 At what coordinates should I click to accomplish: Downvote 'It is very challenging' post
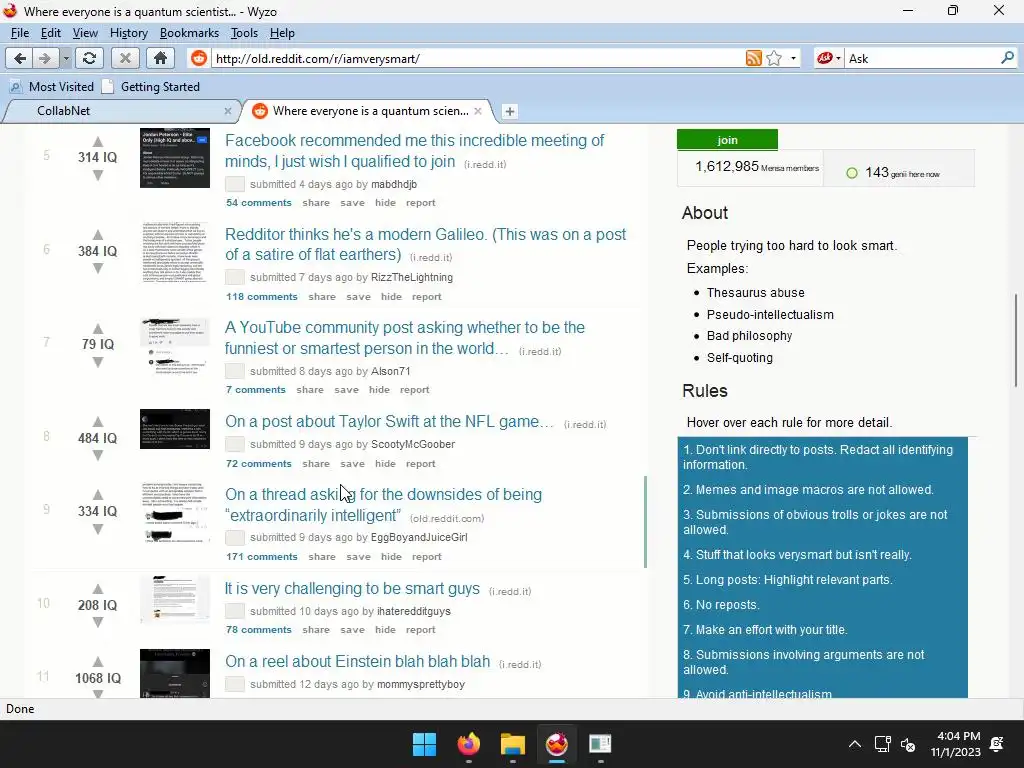(x=97, y=622)
